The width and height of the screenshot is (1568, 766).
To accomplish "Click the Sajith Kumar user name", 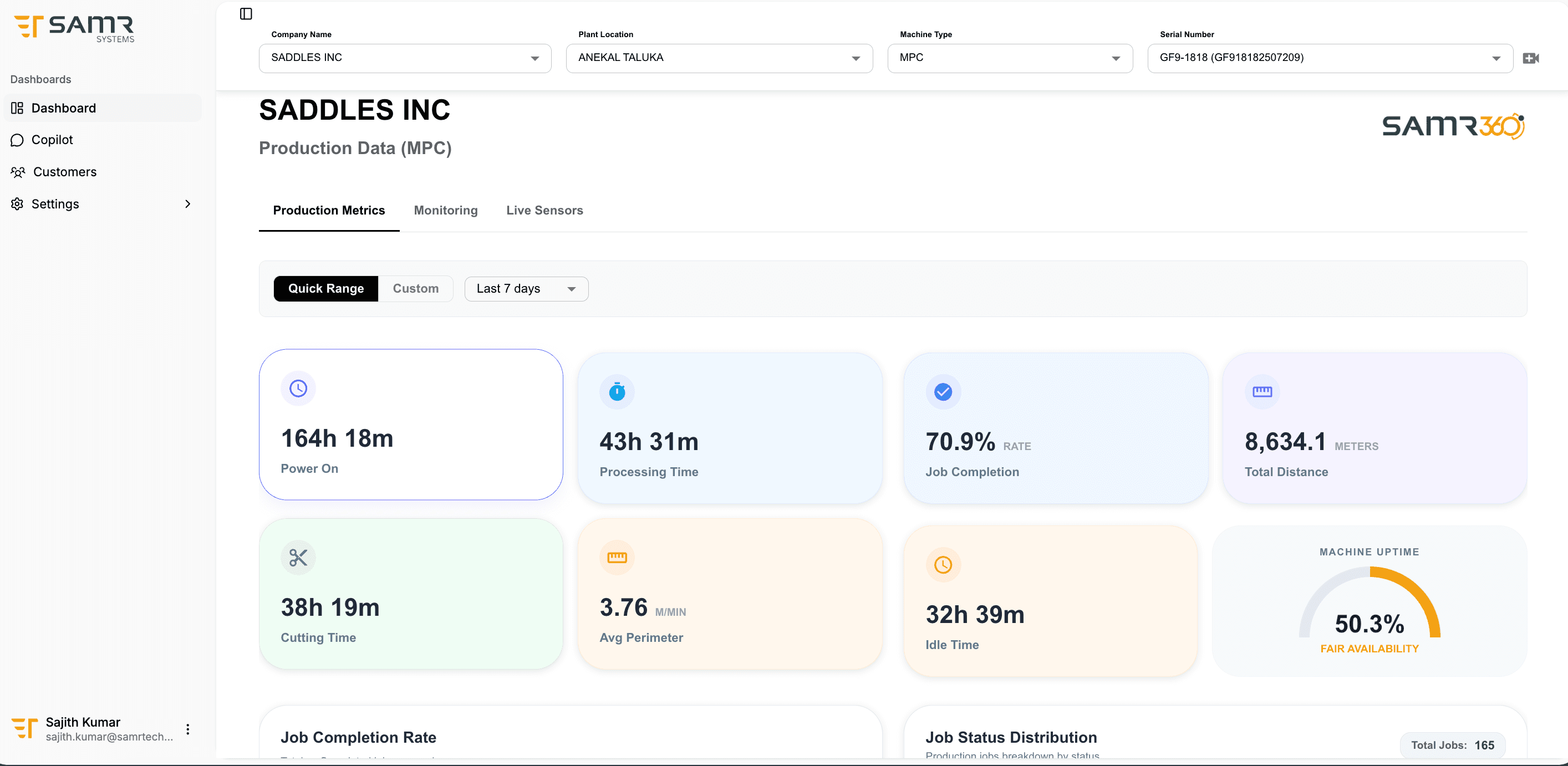I will [83, 722].
